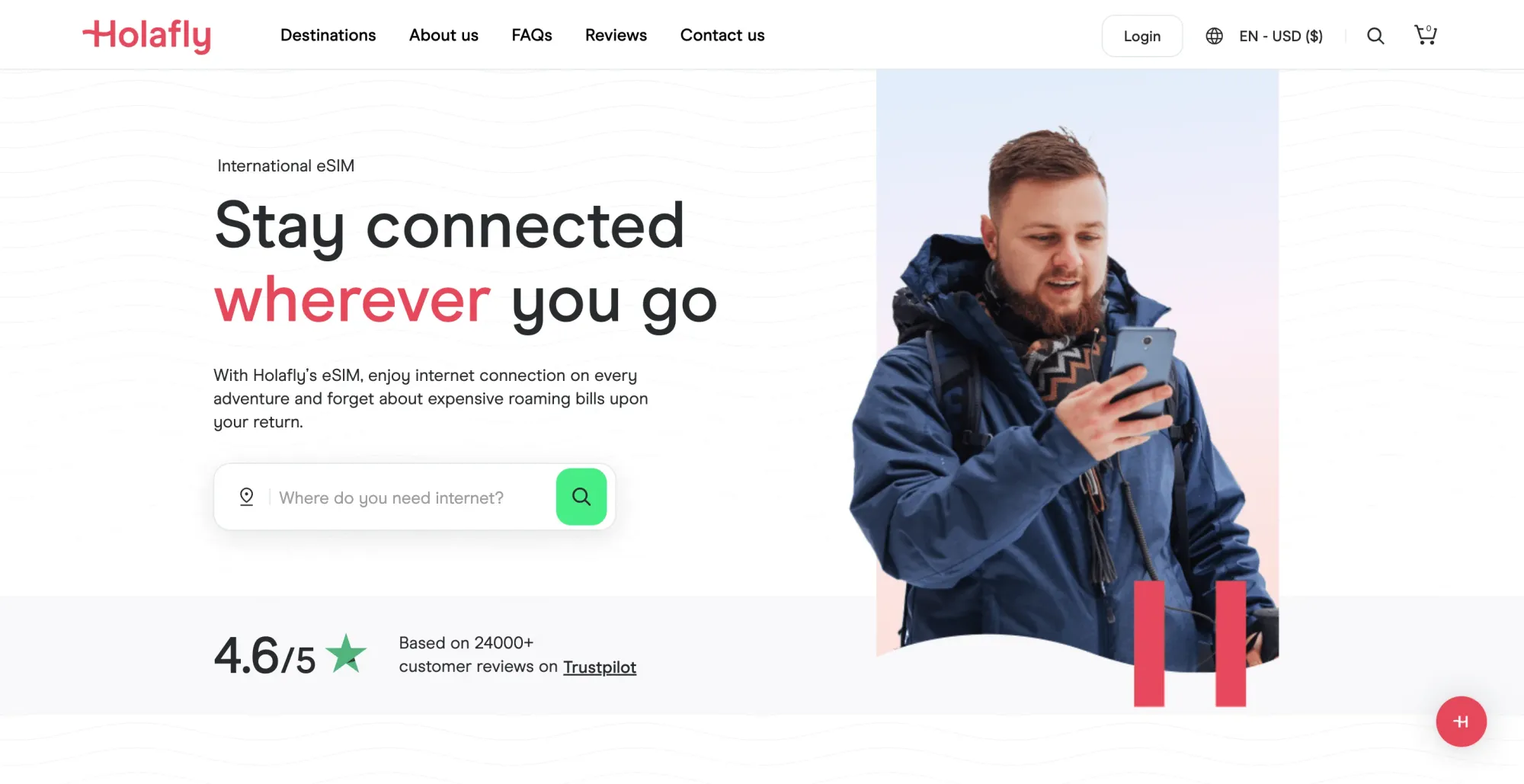Click the globe language icon

pos(1214,36)
